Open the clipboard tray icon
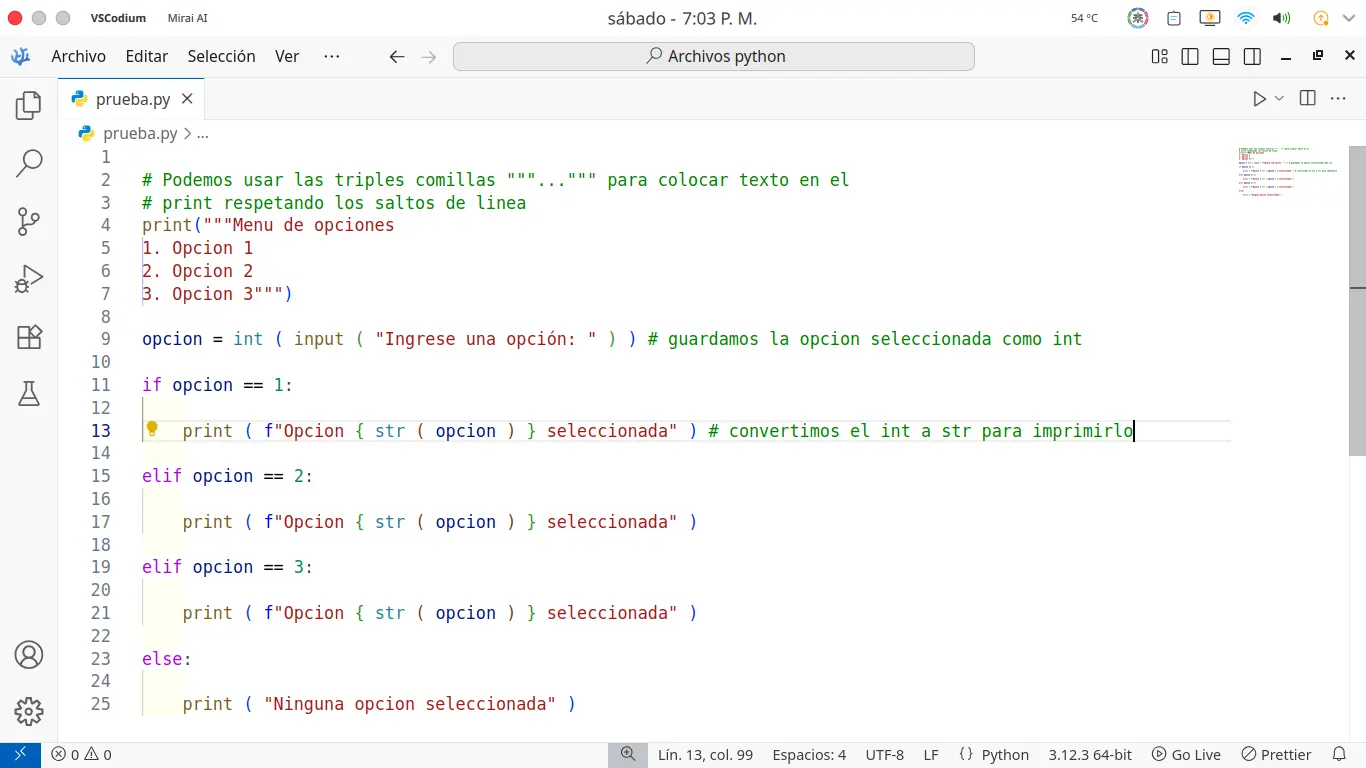The image size is (1366, 768). [x=1174, y=18]
